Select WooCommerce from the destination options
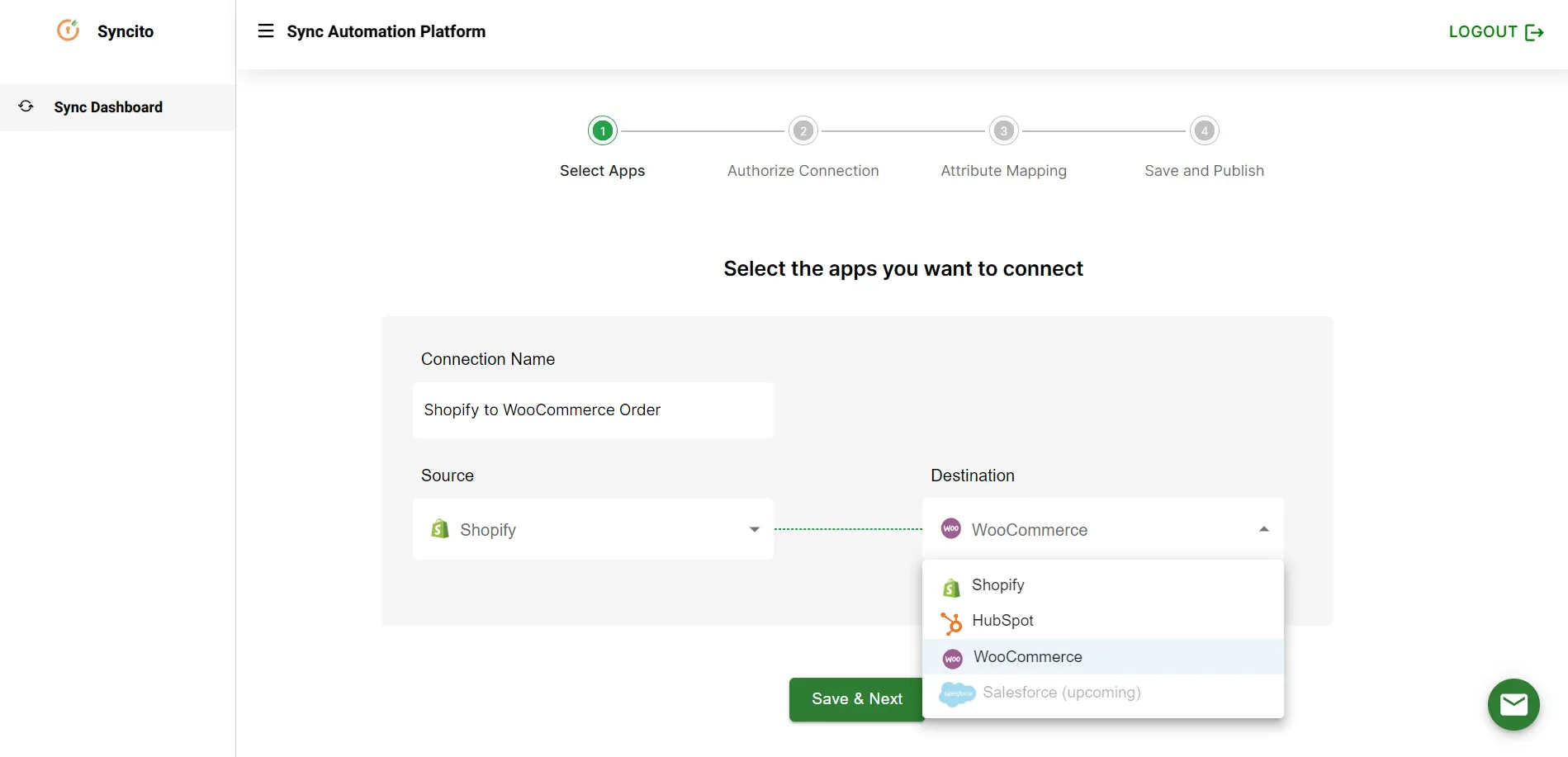Image resolution: width=1568 pixels, height=757 pixels. click(x=1027, y=656)
